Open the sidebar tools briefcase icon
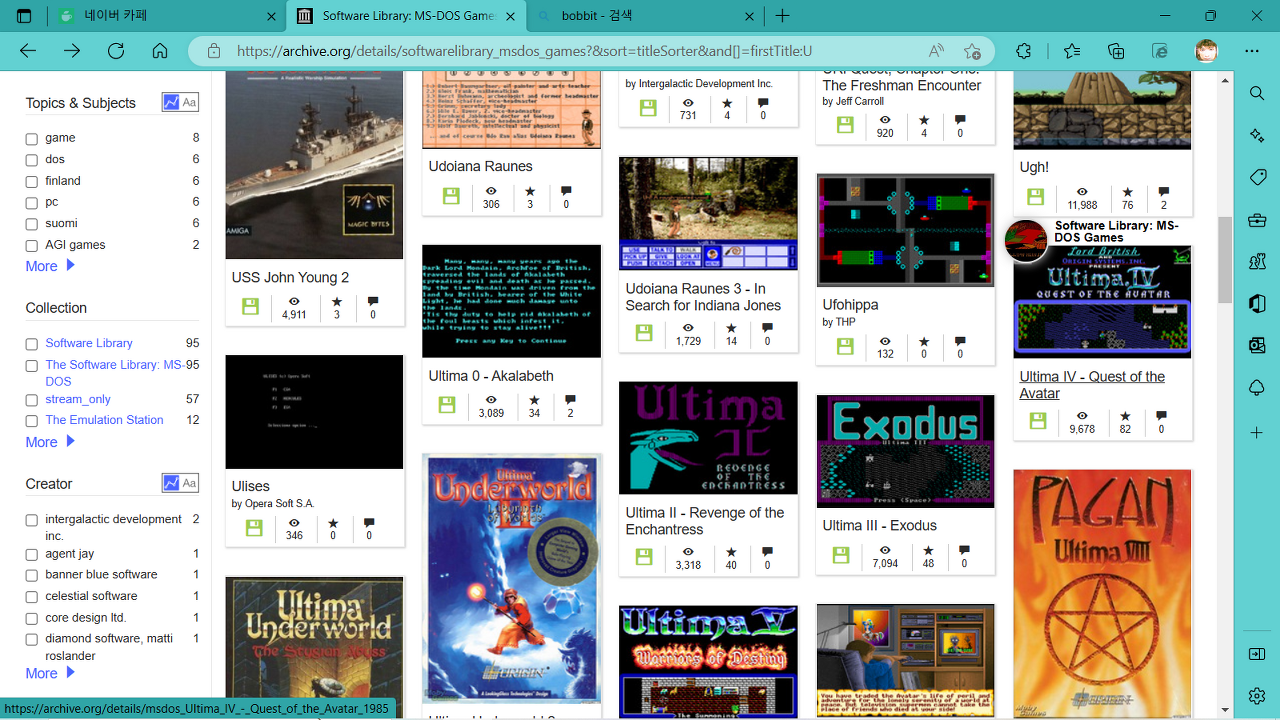The image size is (1280, 720). (x=1257, y=220)
